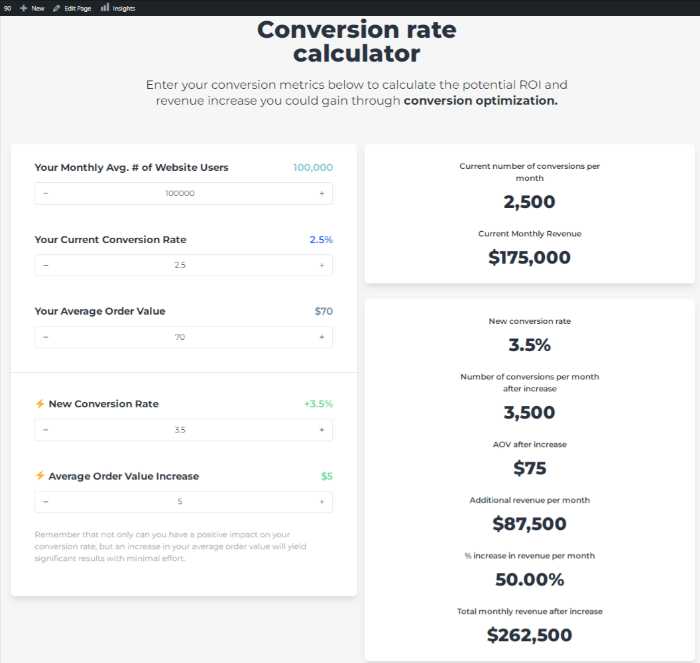Click the 'Your Current Conversion Rate' label
This screenshot has width=700, height=663.
[110, 240]
